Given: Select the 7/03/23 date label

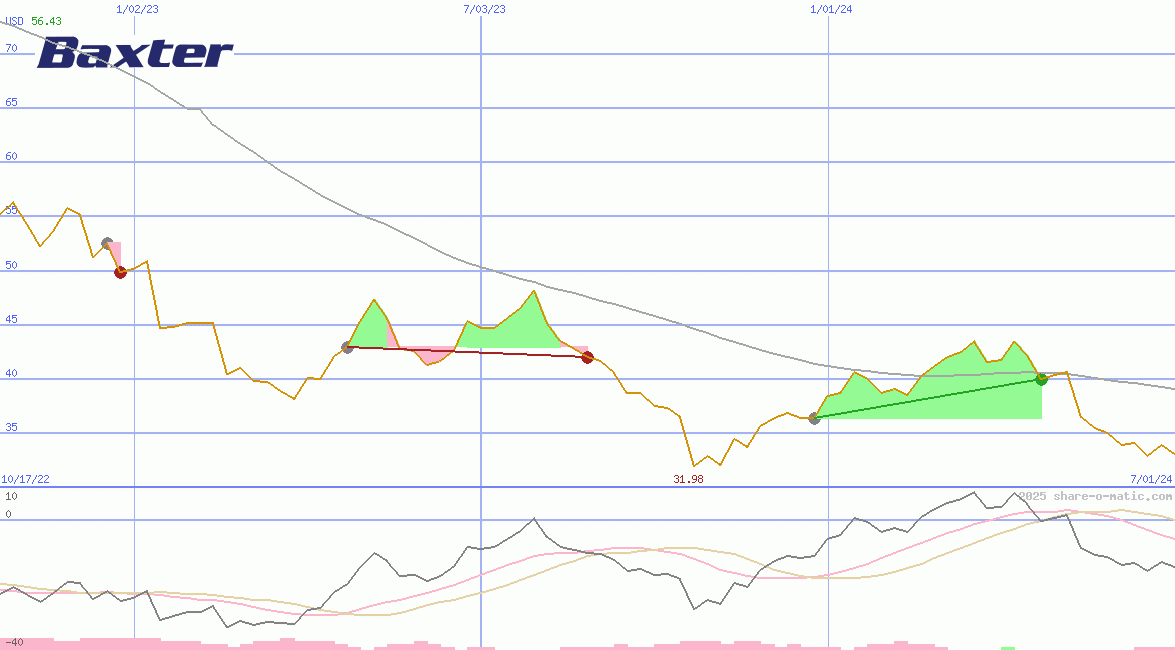Looking at the screenshot, I should click(484, 9).
